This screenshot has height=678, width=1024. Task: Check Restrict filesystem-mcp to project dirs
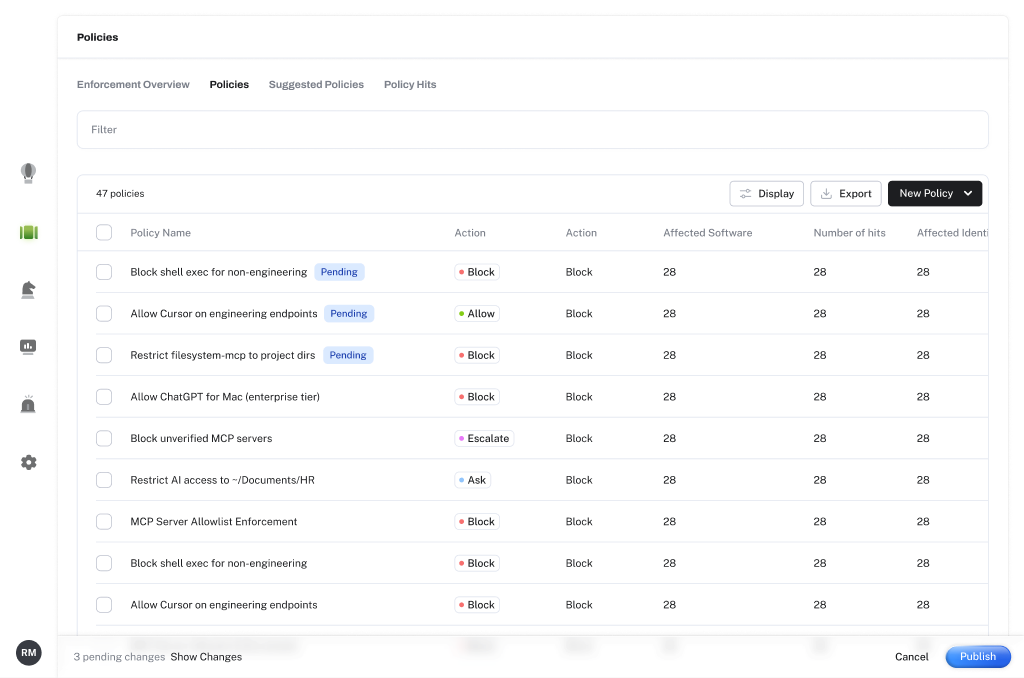[104, 355]
